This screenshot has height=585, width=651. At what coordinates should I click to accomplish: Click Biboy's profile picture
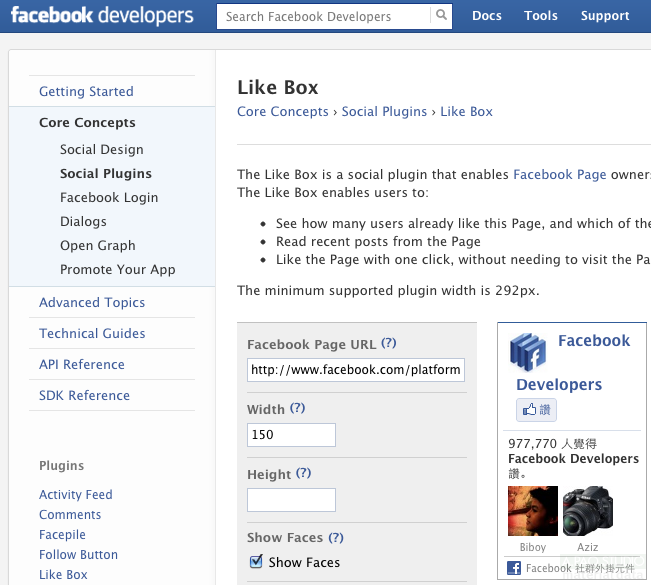533,511
